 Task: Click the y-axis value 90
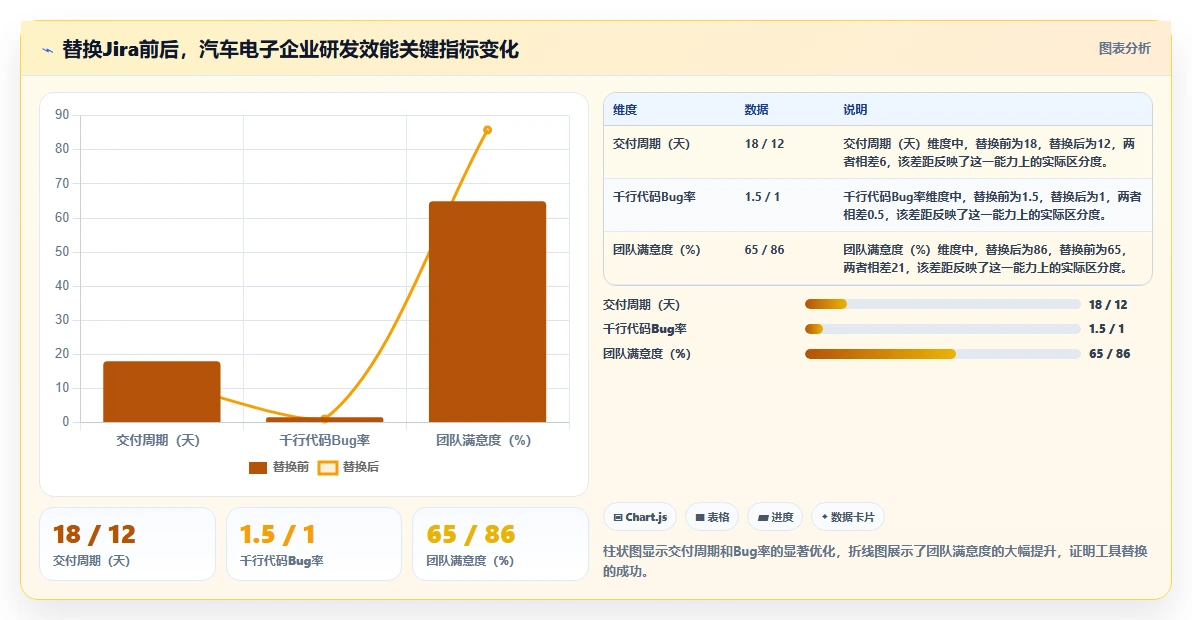62,115
